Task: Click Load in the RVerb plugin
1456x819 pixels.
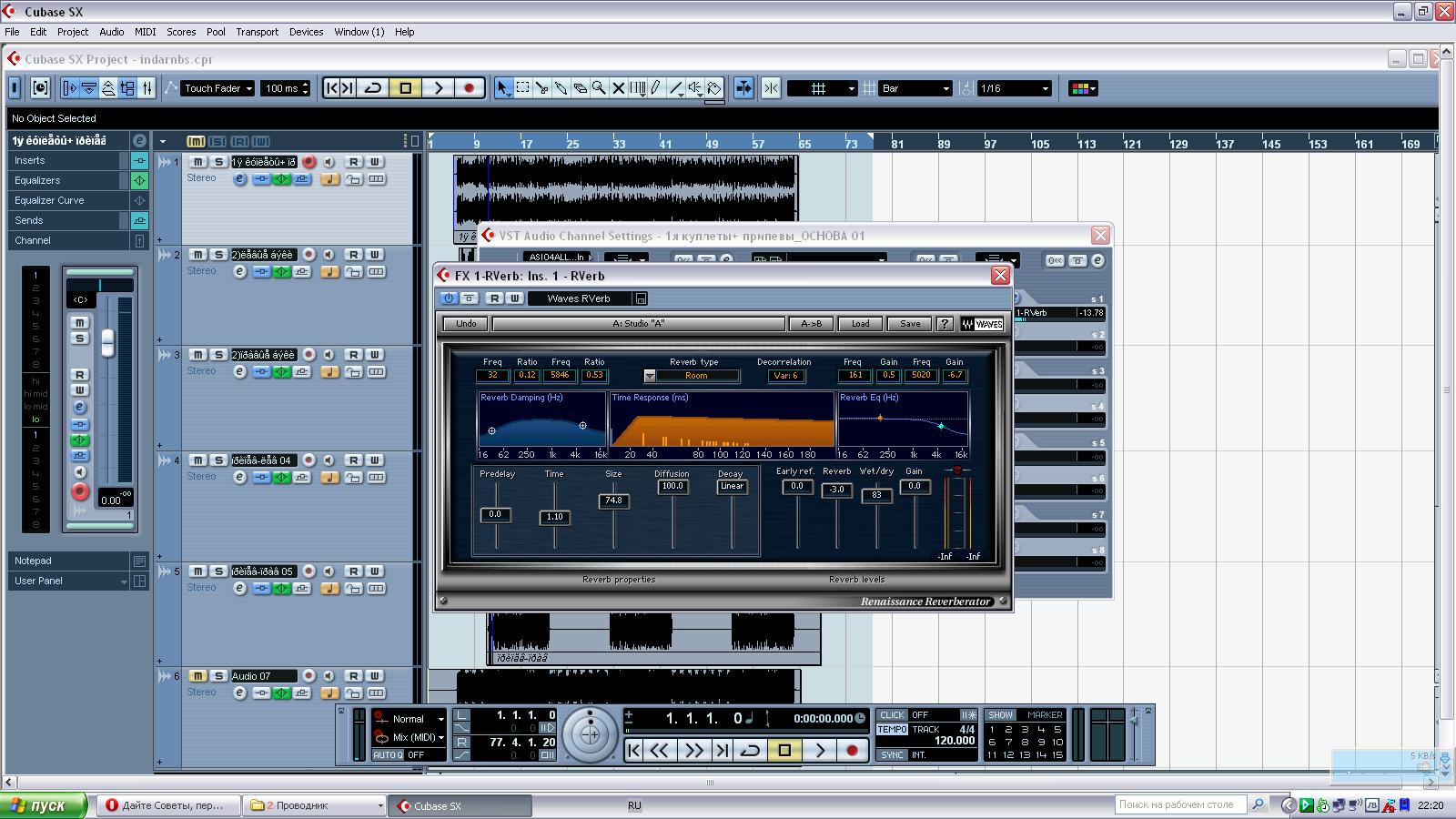Action: pyautogui.click(x=860, y=323)
